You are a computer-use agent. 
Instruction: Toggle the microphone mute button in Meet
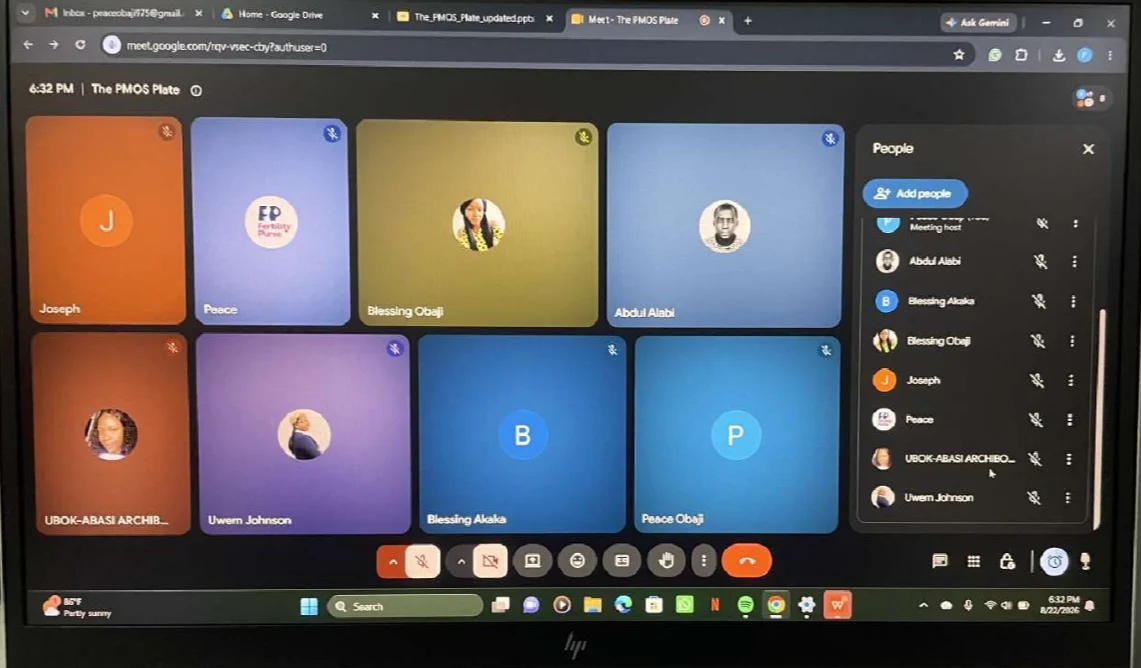pyautogui.click(x=422, y=561)
